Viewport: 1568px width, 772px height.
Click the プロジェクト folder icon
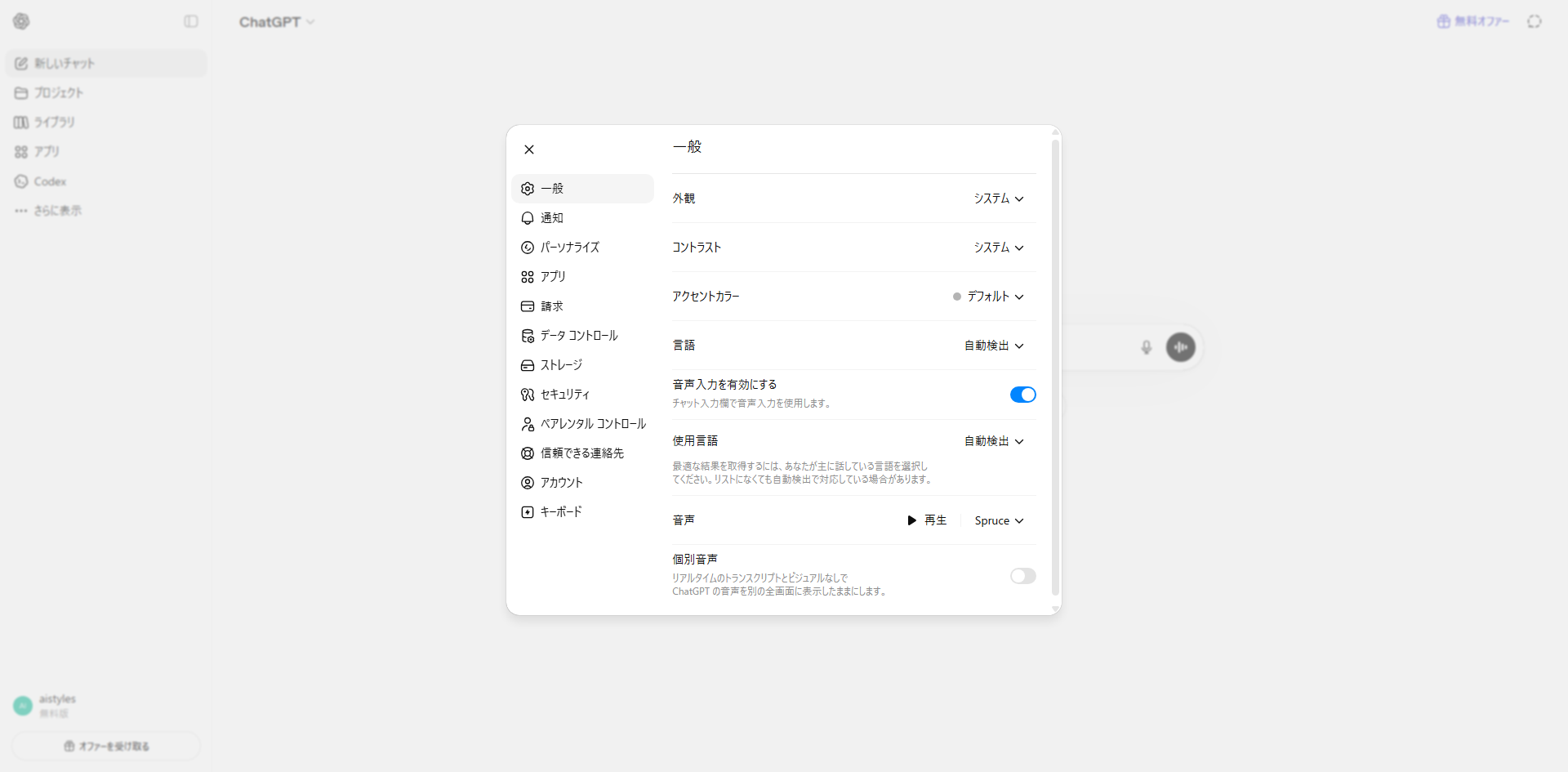click(21, 93)
